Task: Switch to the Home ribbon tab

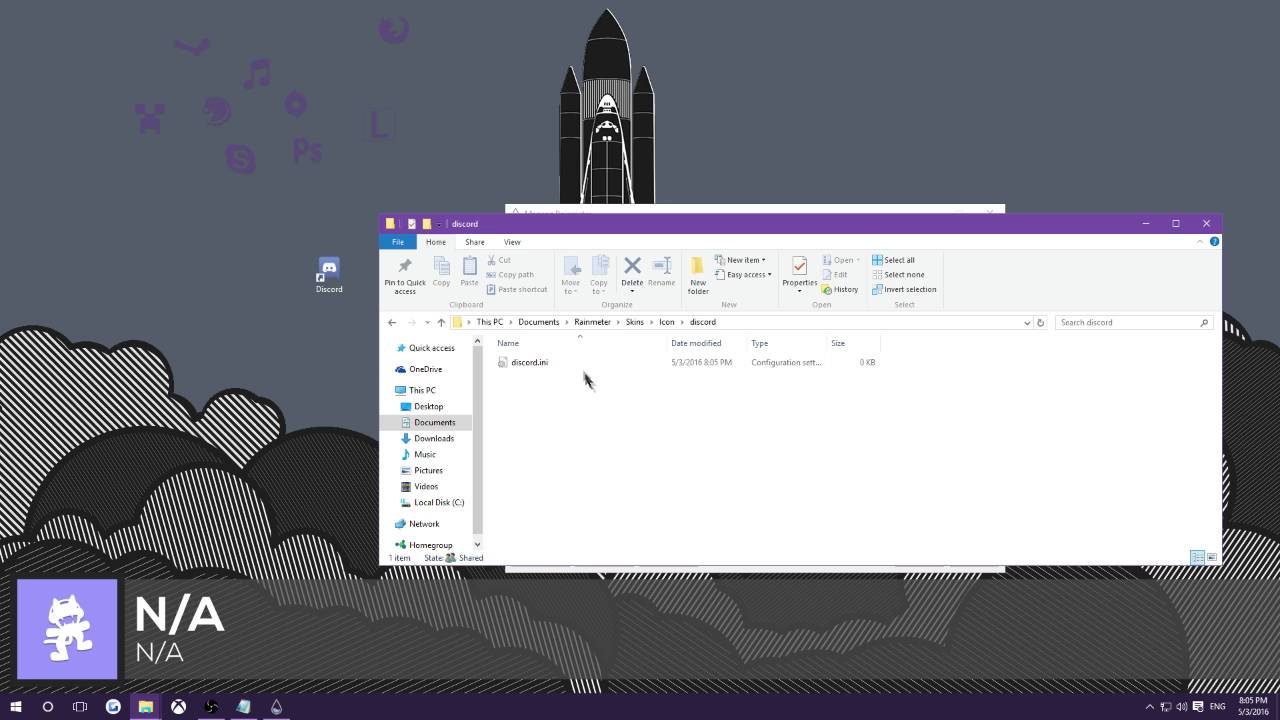Action: pos(436,242)
